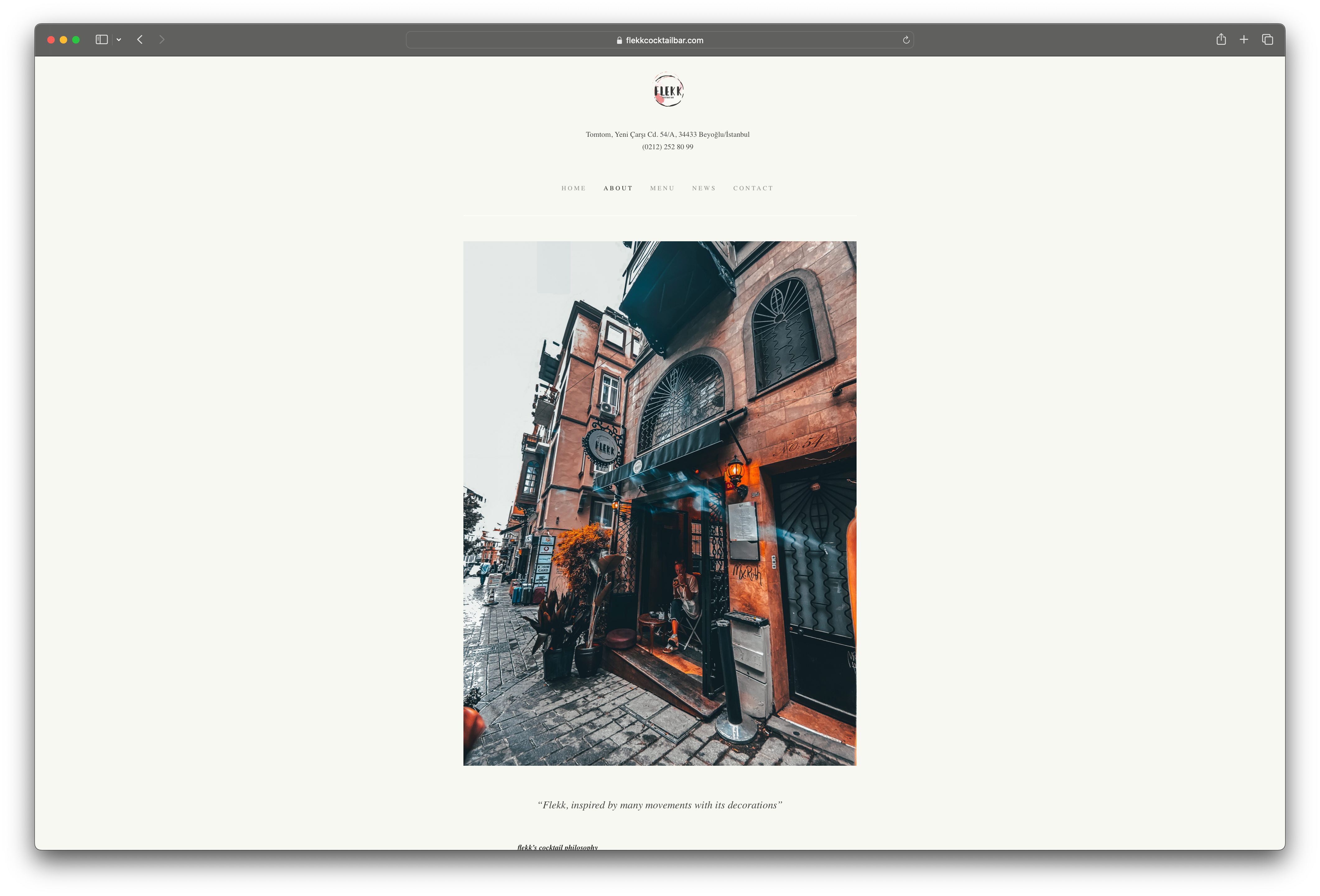Viewport: 1320px width, 896px height.
Task: Open the NEWS page link
Action: 704,188
